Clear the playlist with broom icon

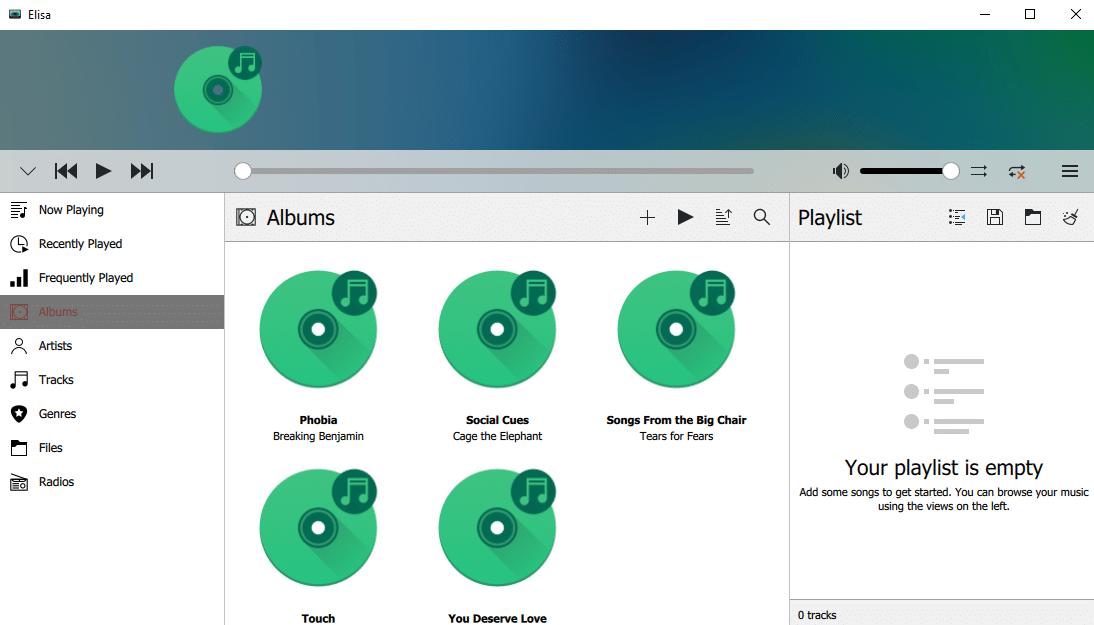(x=1070, y=217)
